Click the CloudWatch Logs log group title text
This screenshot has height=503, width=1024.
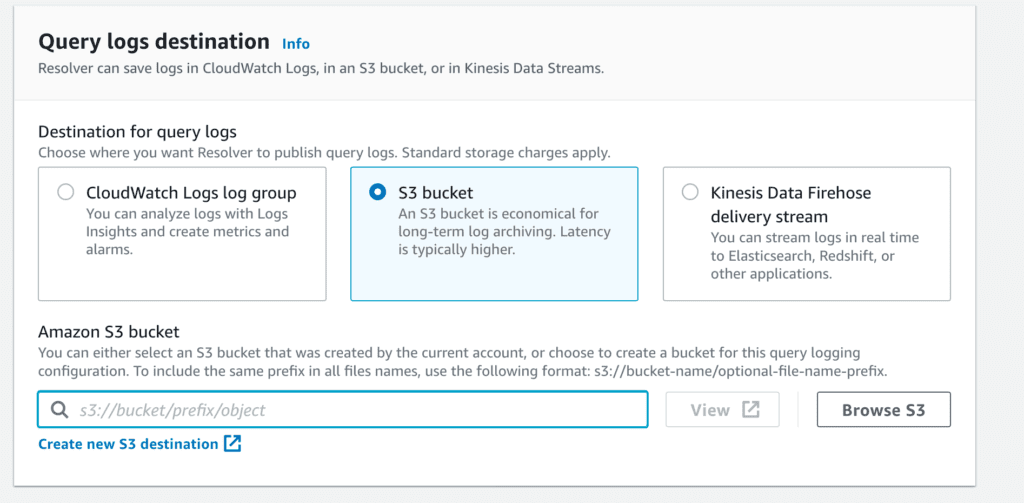coord(191,193)
